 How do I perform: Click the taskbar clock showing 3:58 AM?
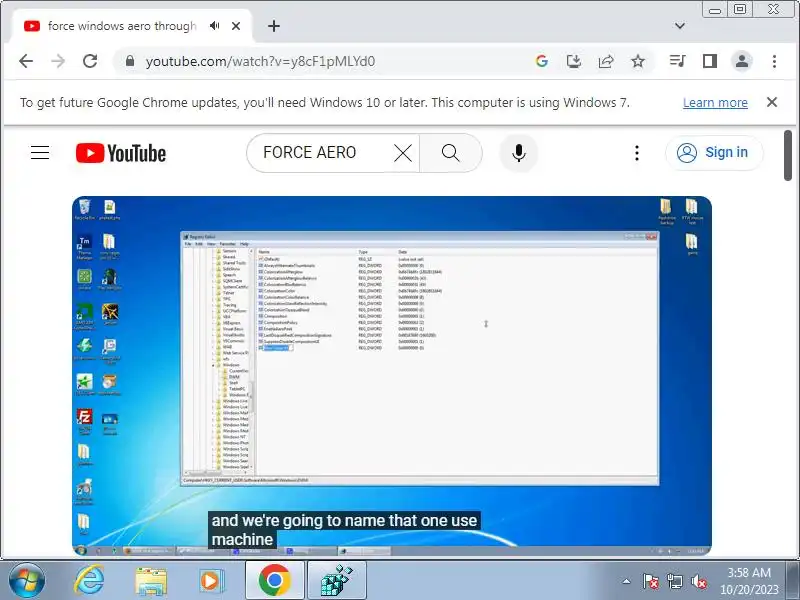tap(748, 581)
